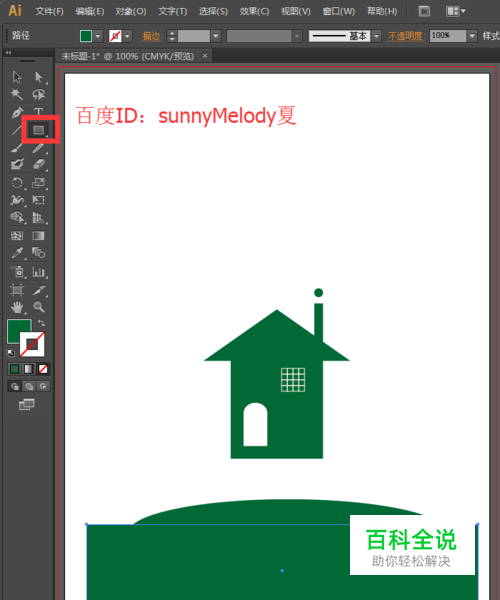Enable Draw Behind mode
Screen dimensions: 500x600
[x=29, y=386]
